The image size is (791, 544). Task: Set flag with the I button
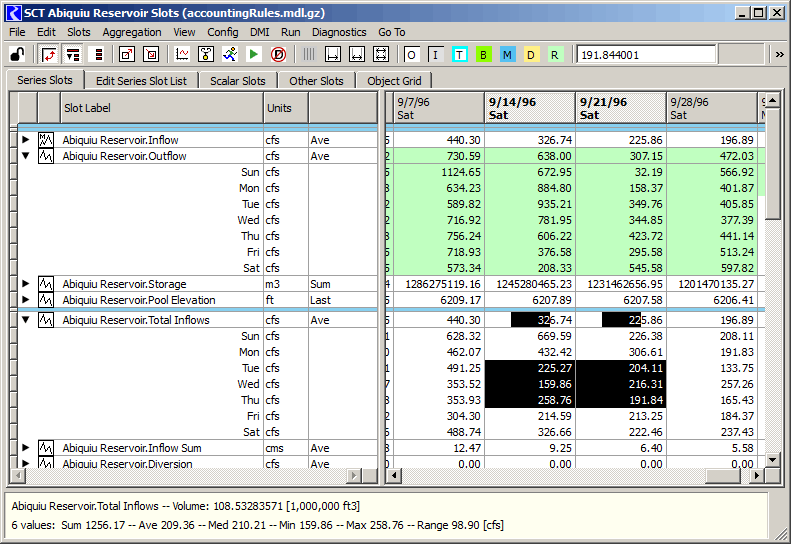(435, 55)
